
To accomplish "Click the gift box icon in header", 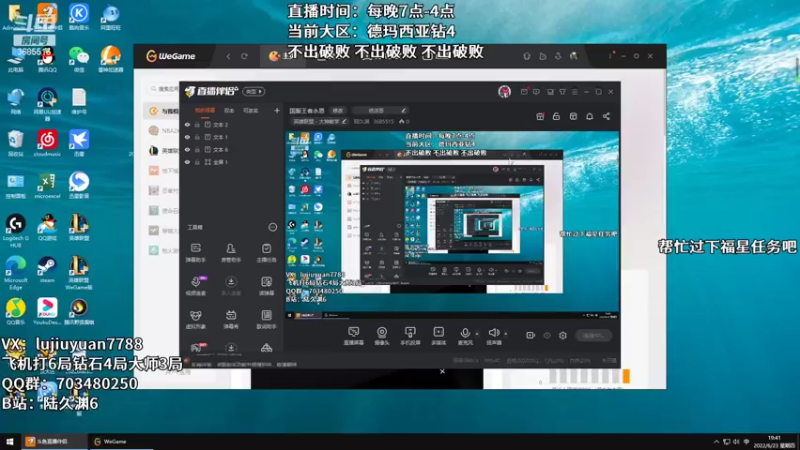I will (540, 116).
